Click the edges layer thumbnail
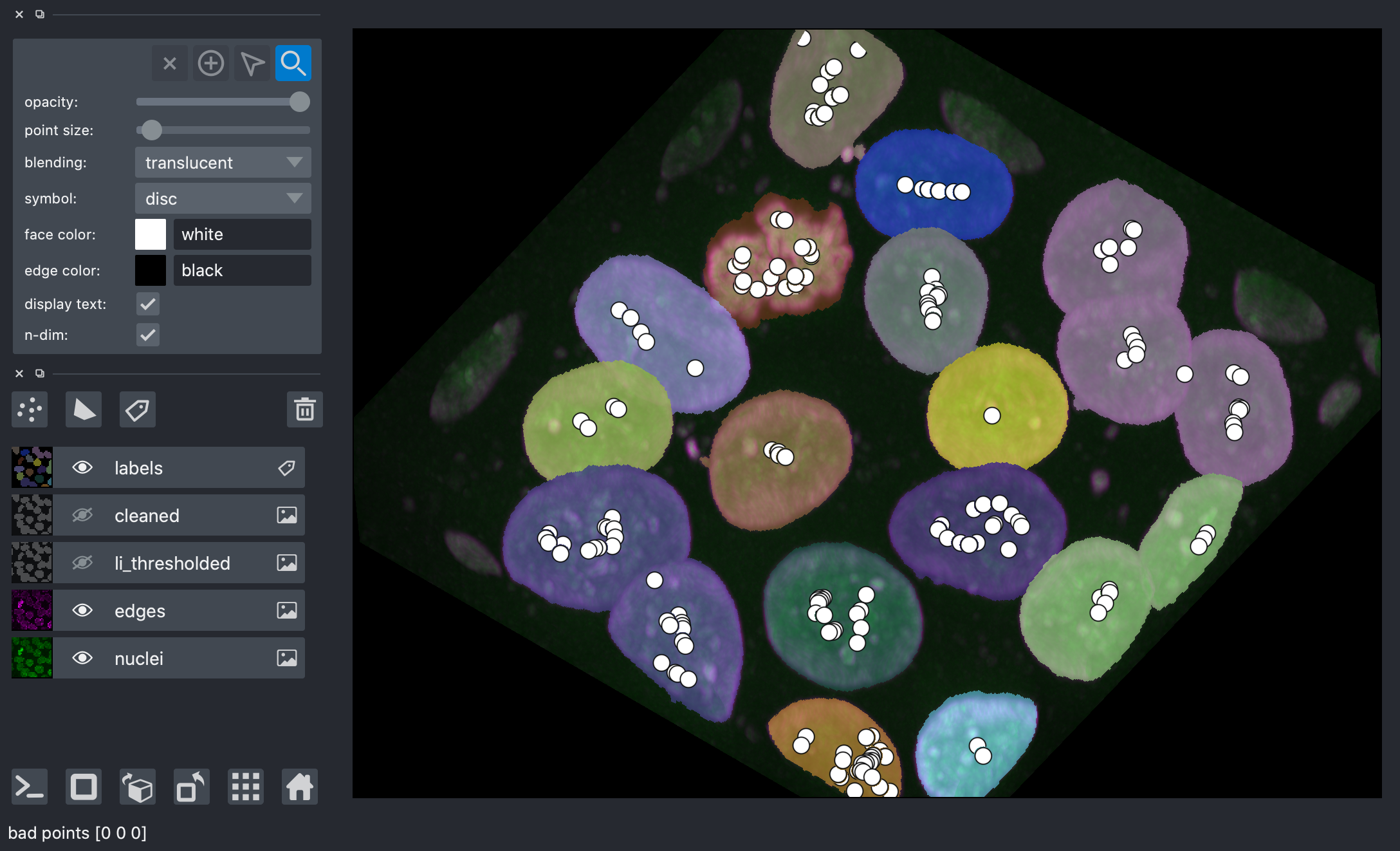Viewport: 1400px width, 851px height. [x=32, y=611]
